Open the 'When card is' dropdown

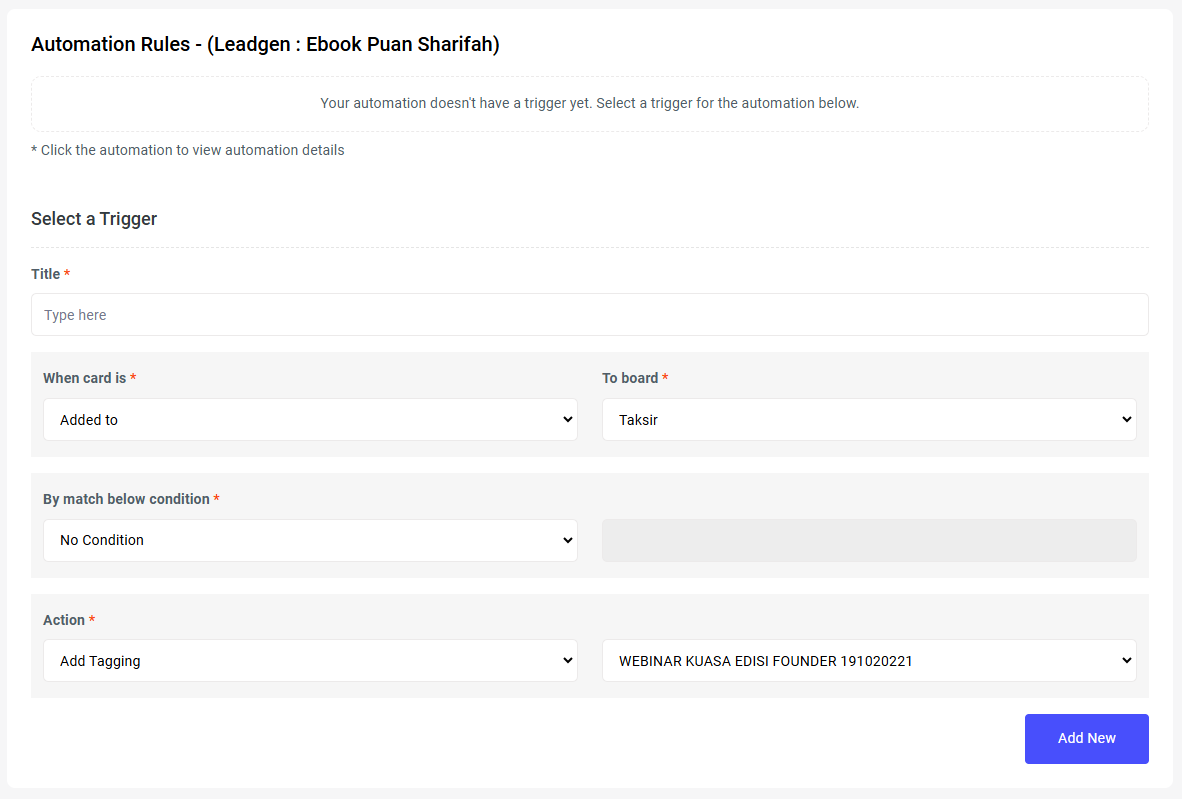310,420
